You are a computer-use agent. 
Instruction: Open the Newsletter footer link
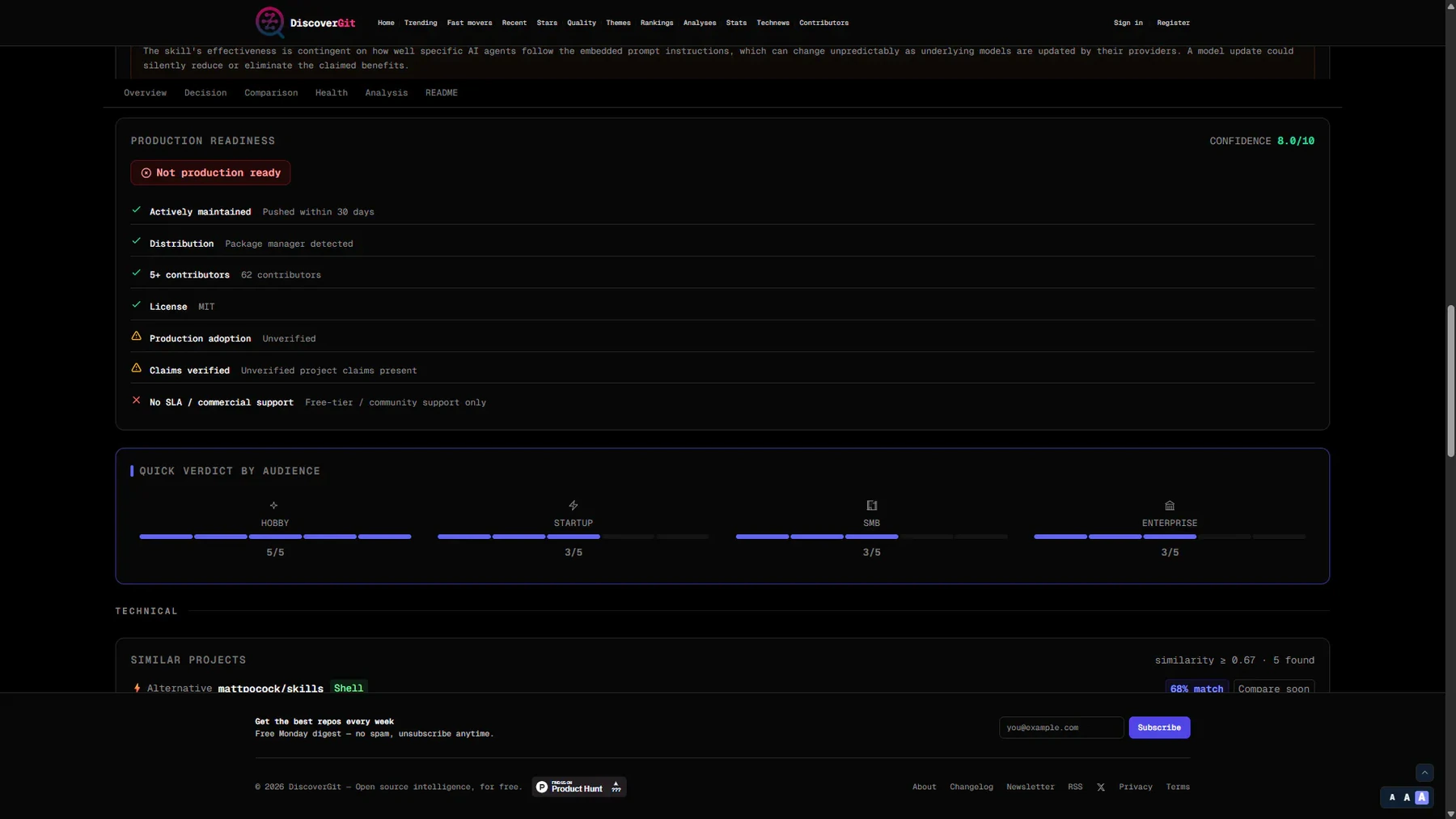1030,787
